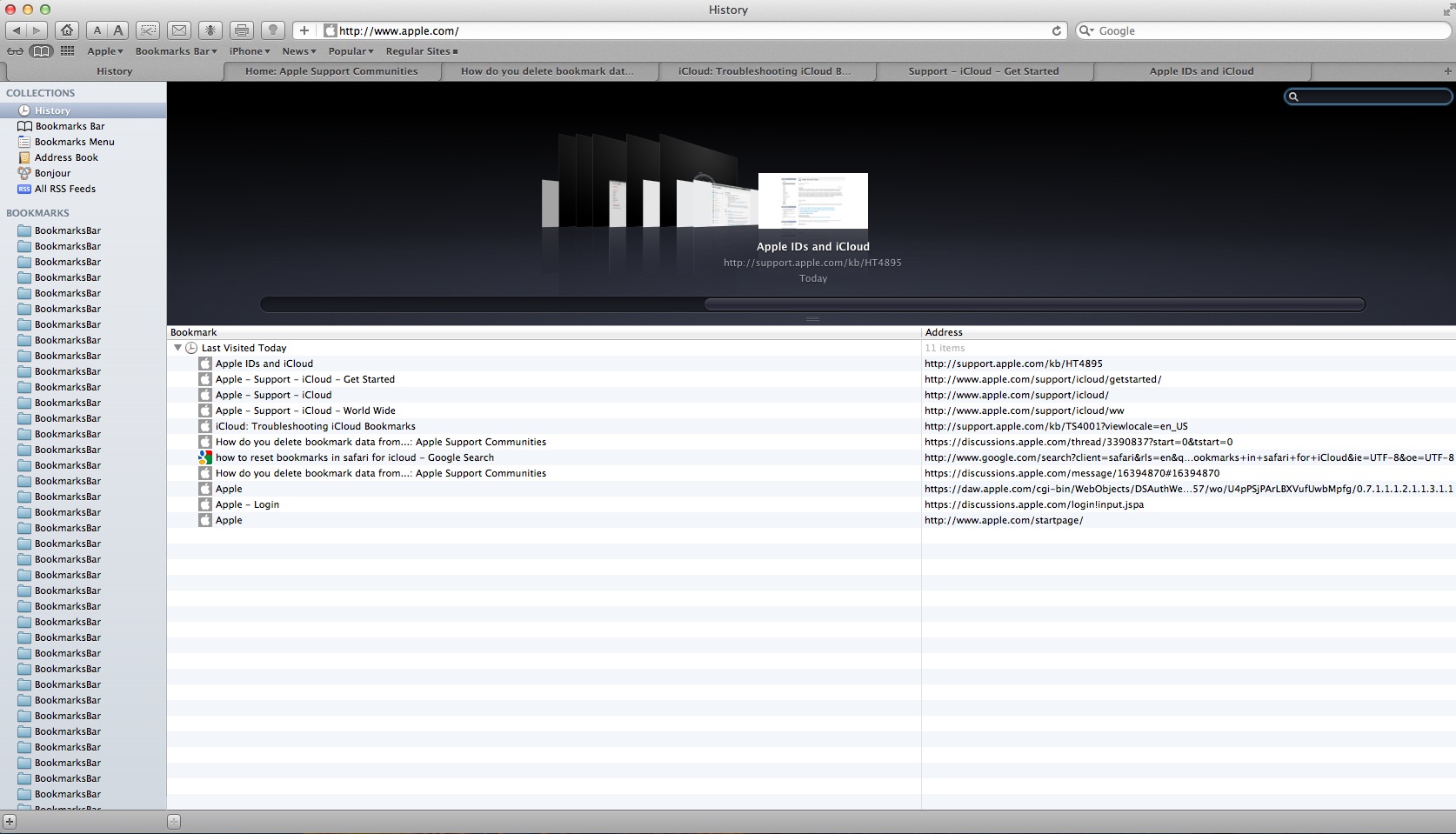
Task: Toggle the Show All Bookmarks book icon
Action: click(41, 51)
